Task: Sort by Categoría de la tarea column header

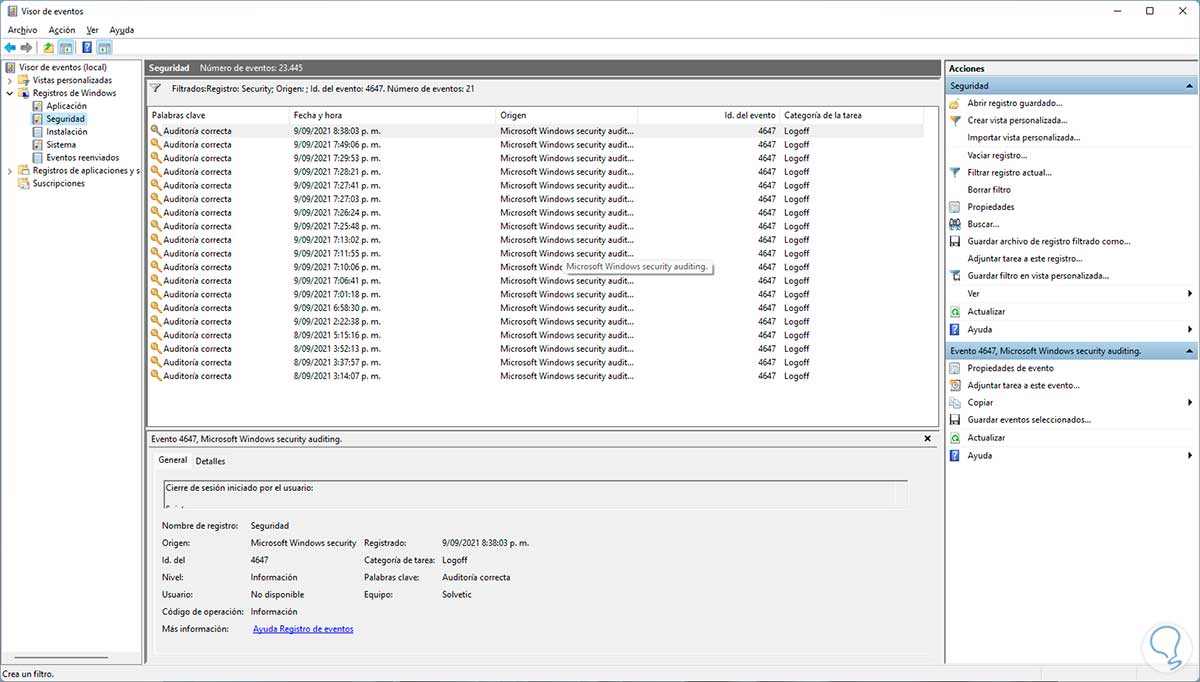Action: coord(851,115)
